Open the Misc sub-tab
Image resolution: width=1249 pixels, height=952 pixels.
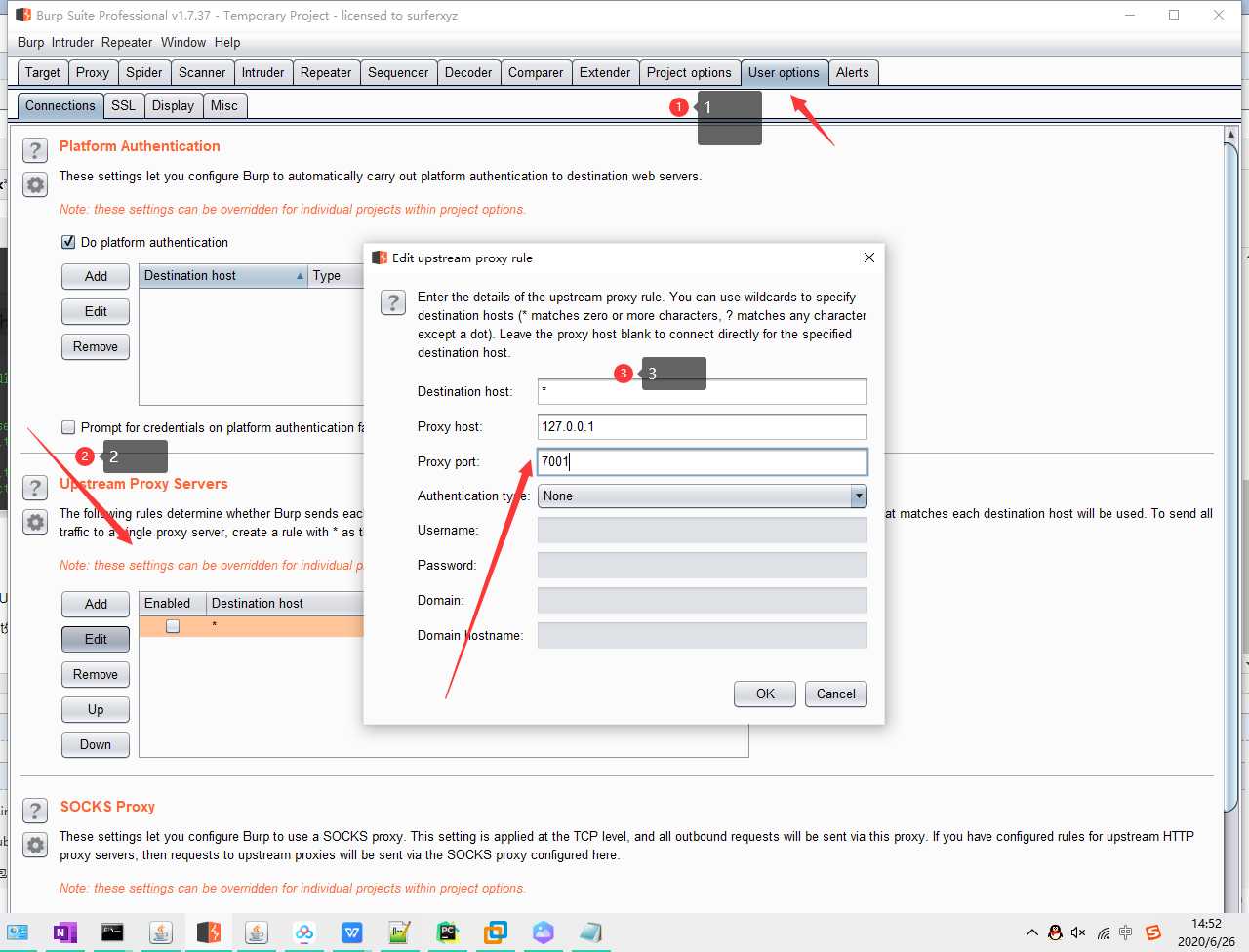click(224, 105)
